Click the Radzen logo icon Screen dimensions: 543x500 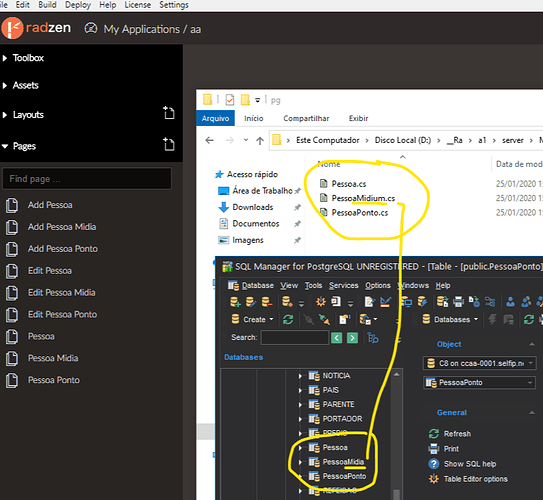tap(12, 28)
